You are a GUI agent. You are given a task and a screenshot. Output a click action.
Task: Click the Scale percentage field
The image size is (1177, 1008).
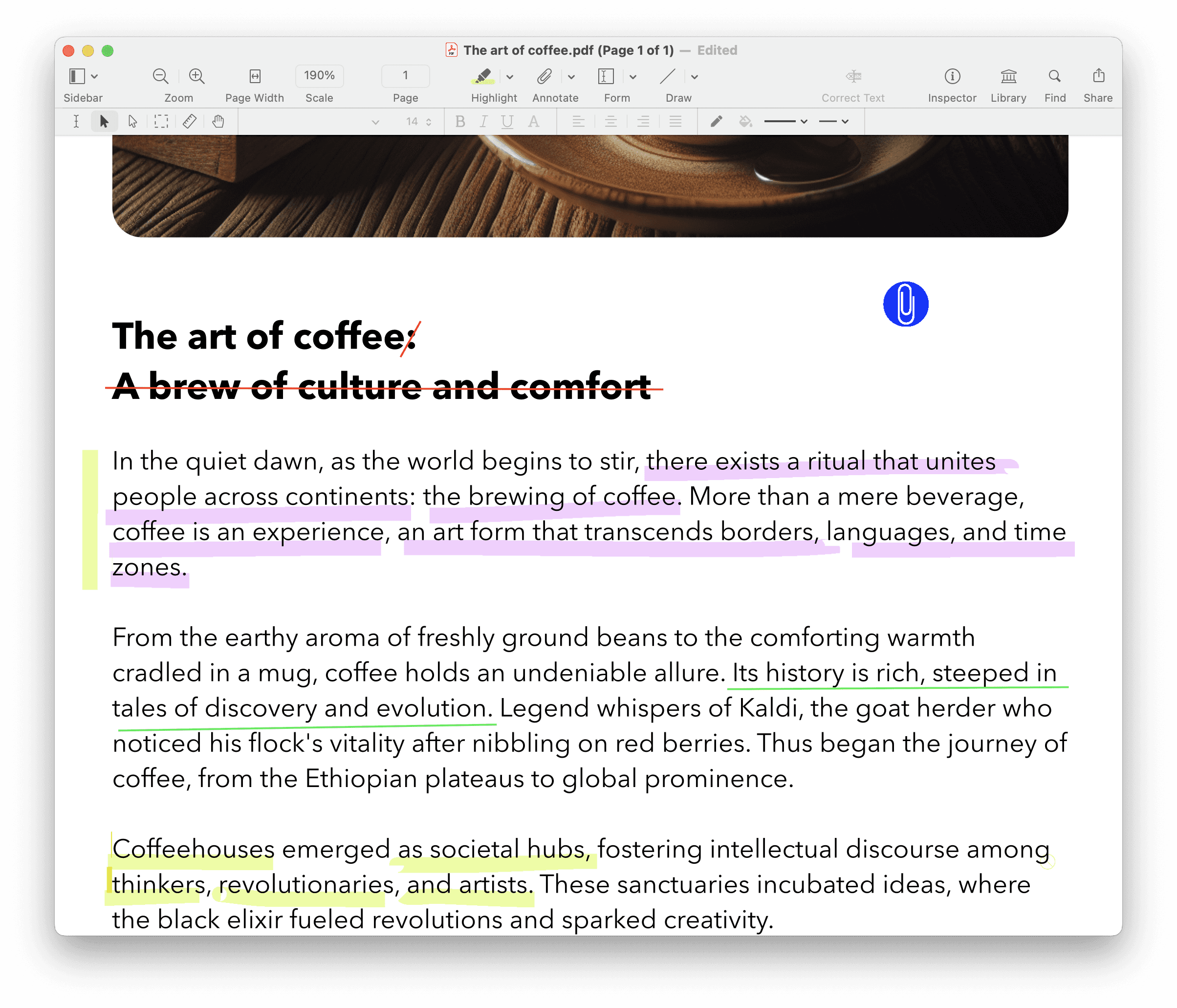pyautogui.click(x=319, y=76)
